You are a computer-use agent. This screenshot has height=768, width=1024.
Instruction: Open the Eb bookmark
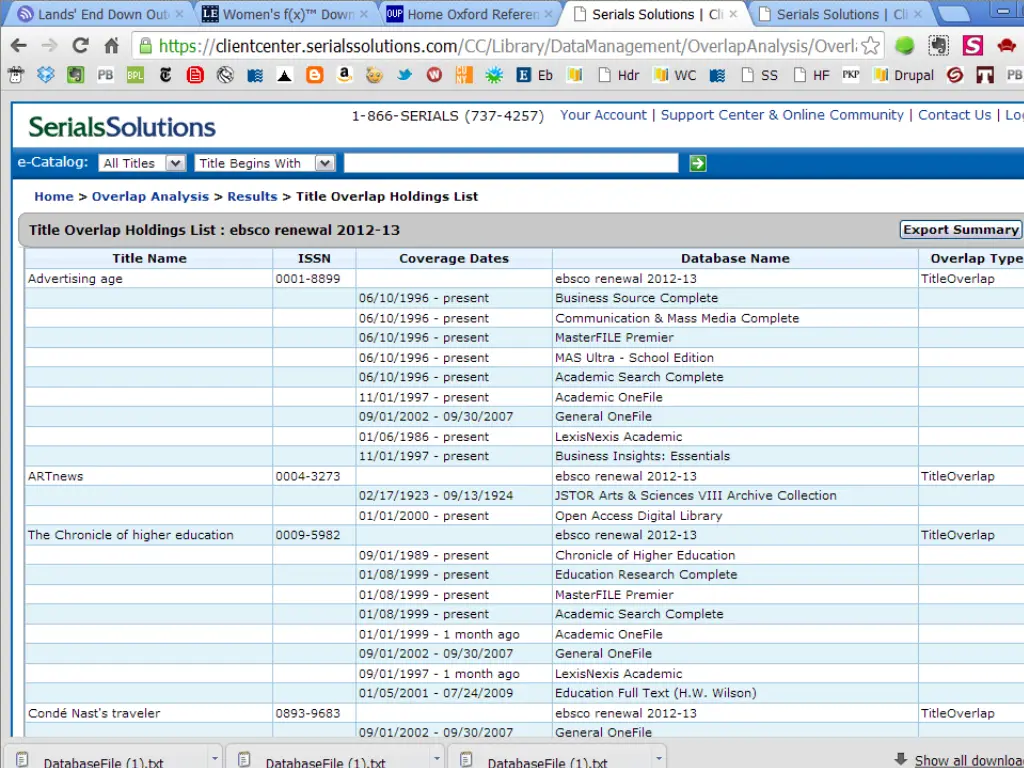tap(534, 75)
